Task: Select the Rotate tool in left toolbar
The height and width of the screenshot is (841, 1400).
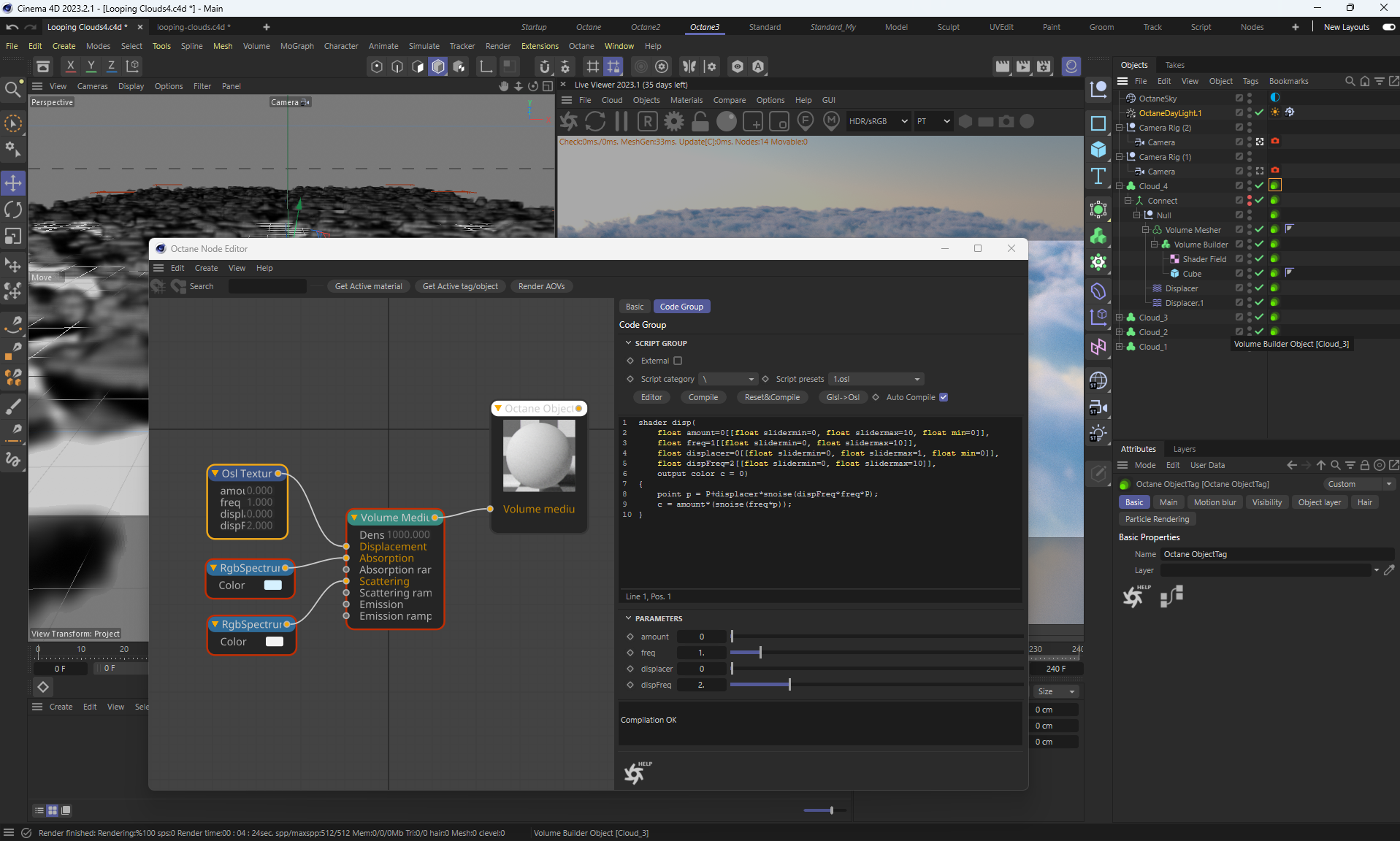Action: pyautogui.click(x=13, y=210)
